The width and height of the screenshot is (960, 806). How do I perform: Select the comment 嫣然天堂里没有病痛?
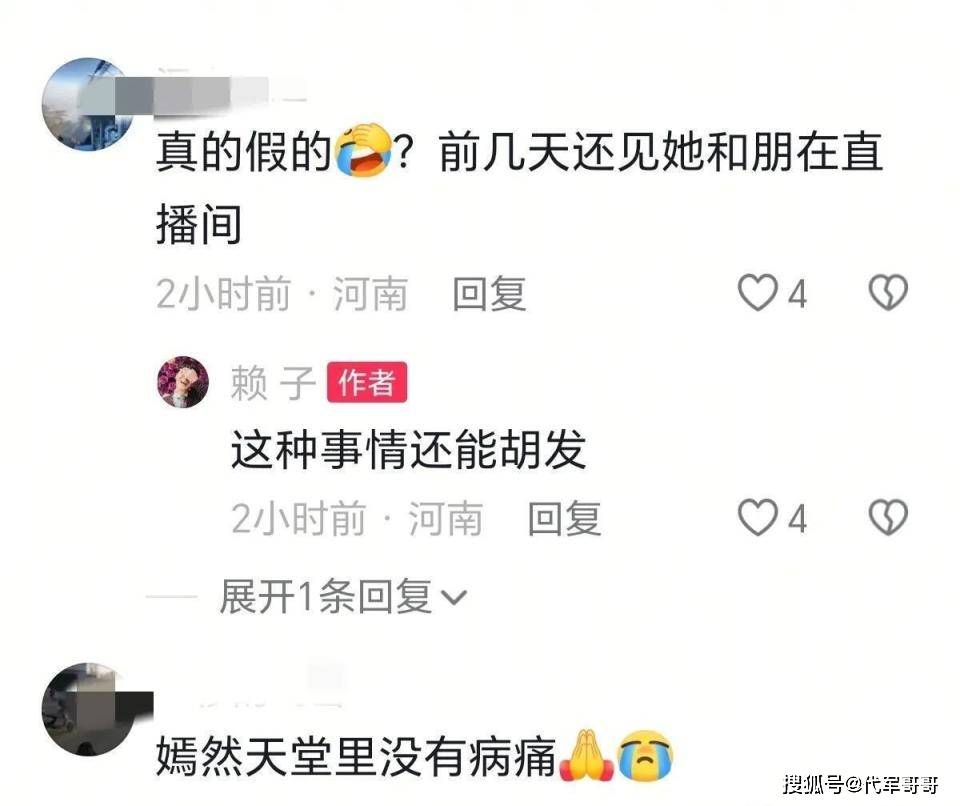(x=356, y=756)
